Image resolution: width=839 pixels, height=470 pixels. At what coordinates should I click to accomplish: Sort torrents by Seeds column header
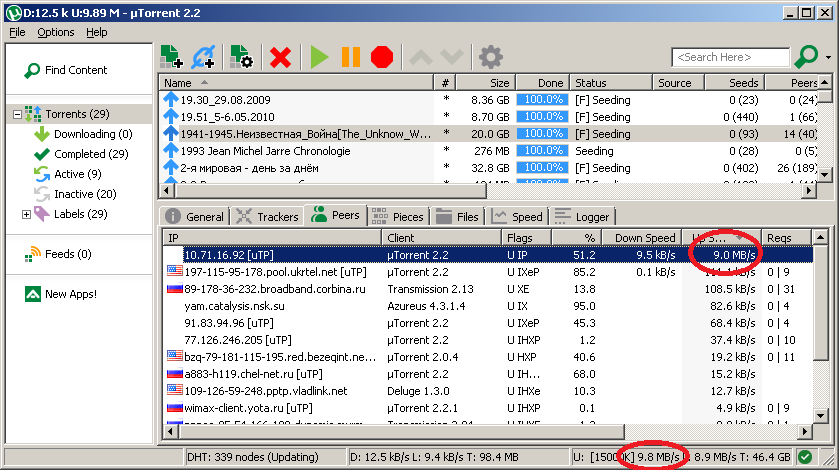click(735, 83)
